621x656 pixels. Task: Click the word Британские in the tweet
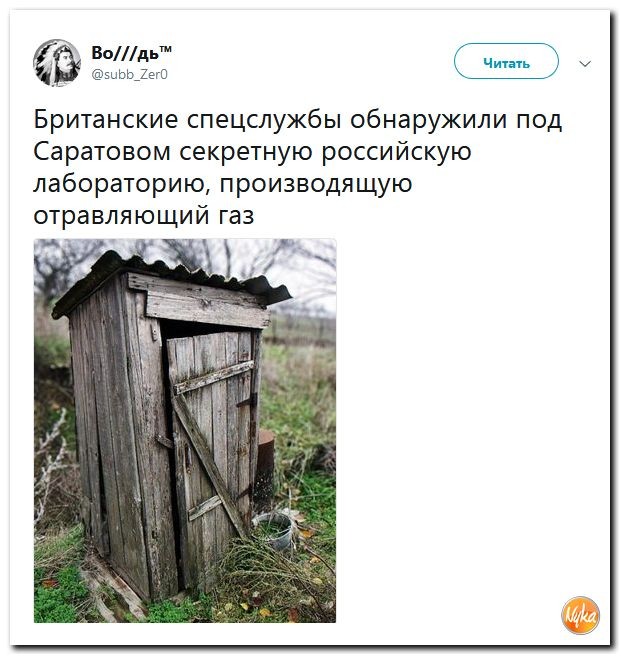pyautogui.click(x=106, y=120)
